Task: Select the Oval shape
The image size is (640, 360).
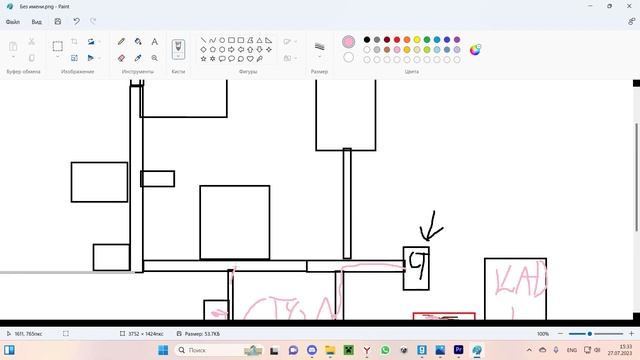Action: coord(222,40)
